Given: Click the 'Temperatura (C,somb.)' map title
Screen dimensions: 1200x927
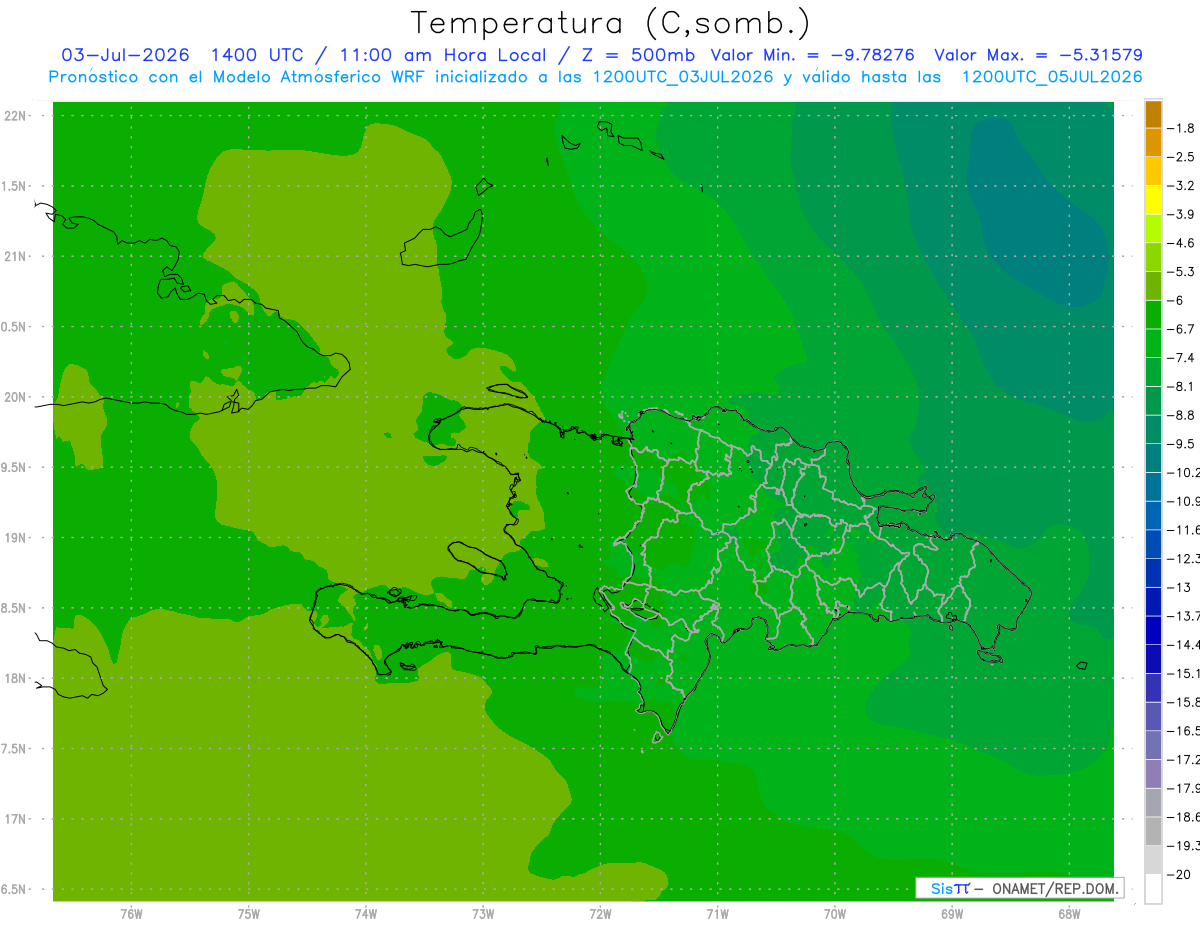Looking at the screenshot, I should pyautogui.click(x=610, y=22).
